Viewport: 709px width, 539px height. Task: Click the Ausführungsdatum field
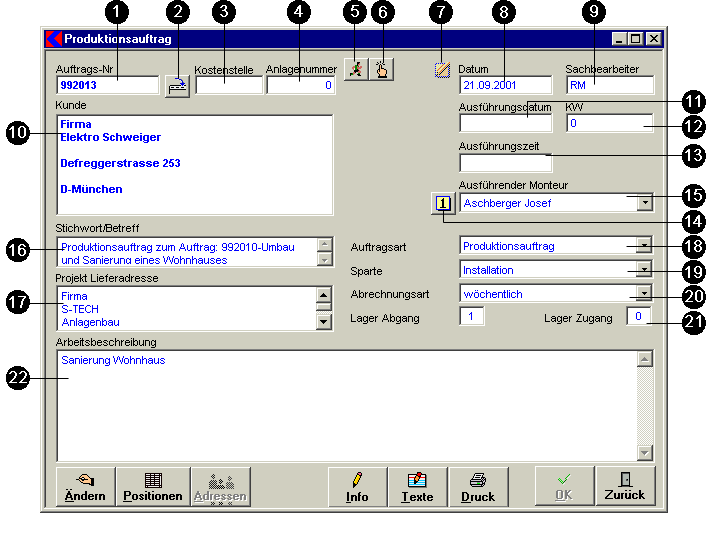click(504, 124)
